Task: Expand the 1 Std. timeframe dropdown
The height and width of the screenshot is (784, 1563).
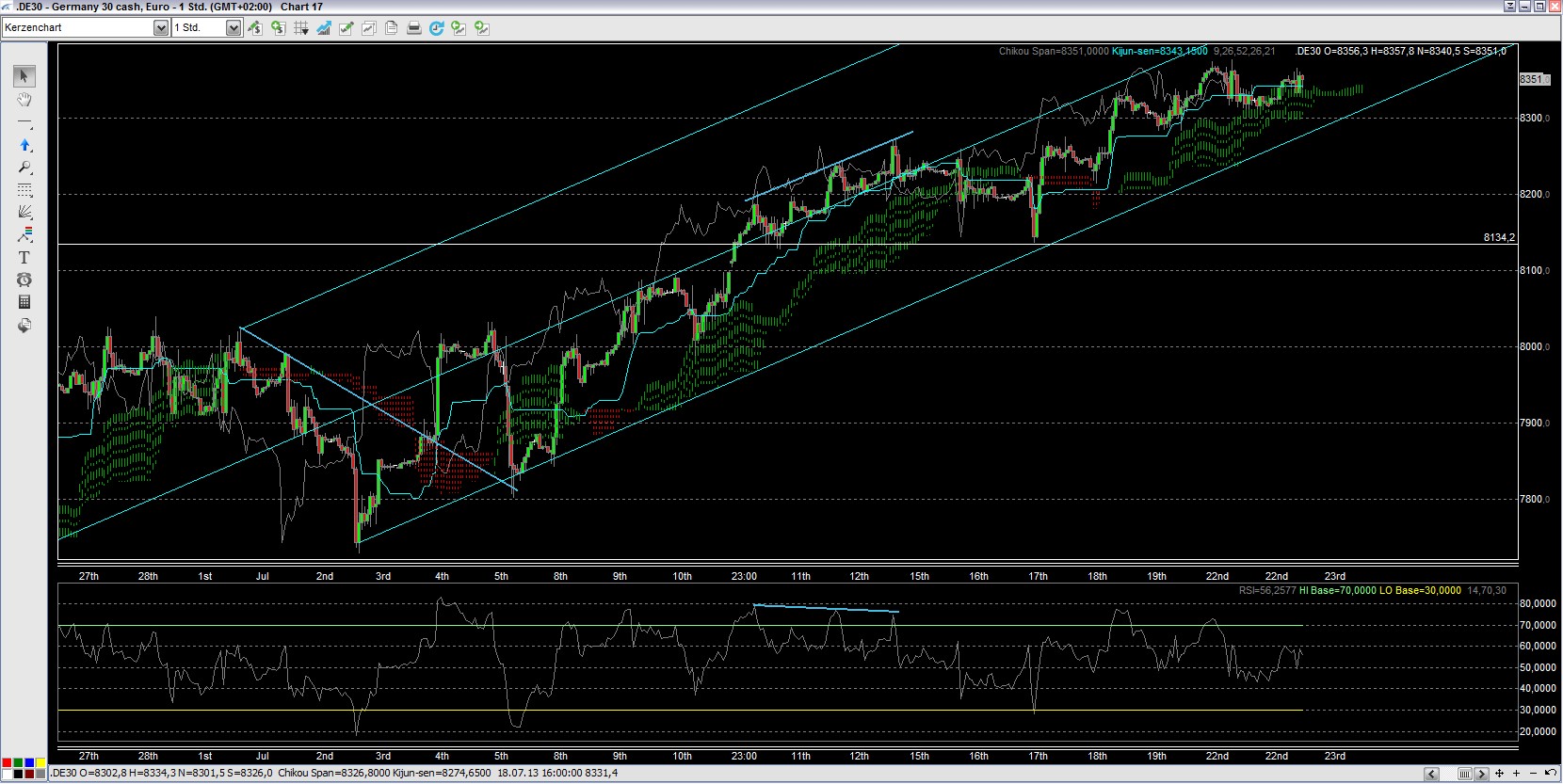Action: [x=233, y=28]
